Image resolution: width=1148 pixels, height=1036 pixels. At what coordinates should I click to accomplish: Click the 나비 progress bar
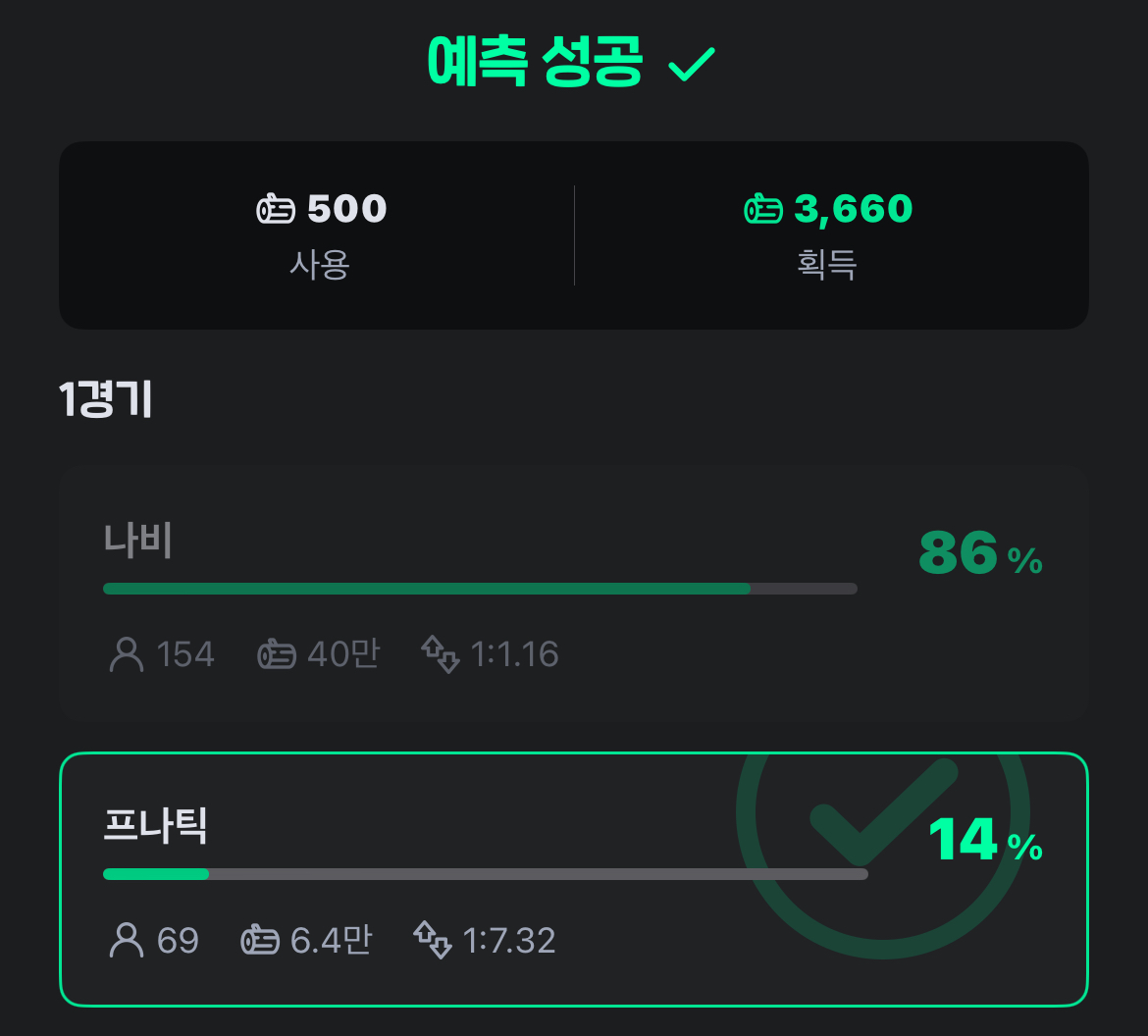[480, 589]
